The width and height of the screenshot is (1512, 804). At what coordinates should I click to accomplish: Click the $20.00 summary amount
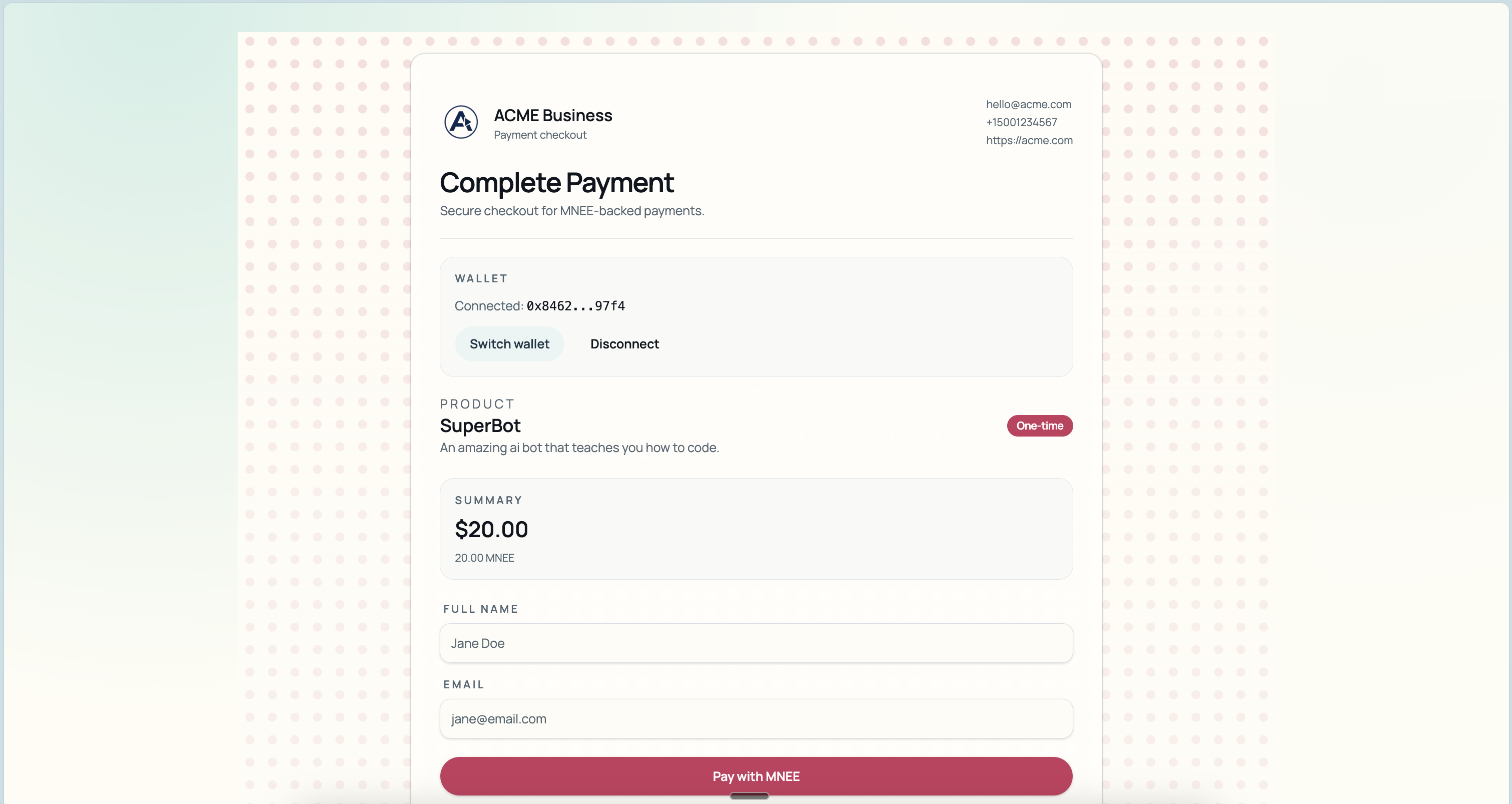pyautogui.click(x=491, y=529)
